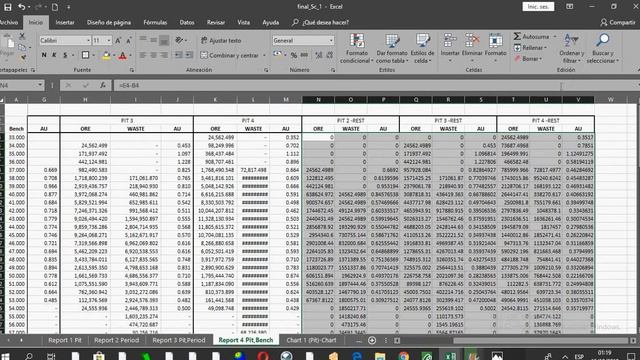The width and height of the screenshot is (640, 360).
Task: Click the Inic. ses. sign-in button
Action: coord(538,7)
